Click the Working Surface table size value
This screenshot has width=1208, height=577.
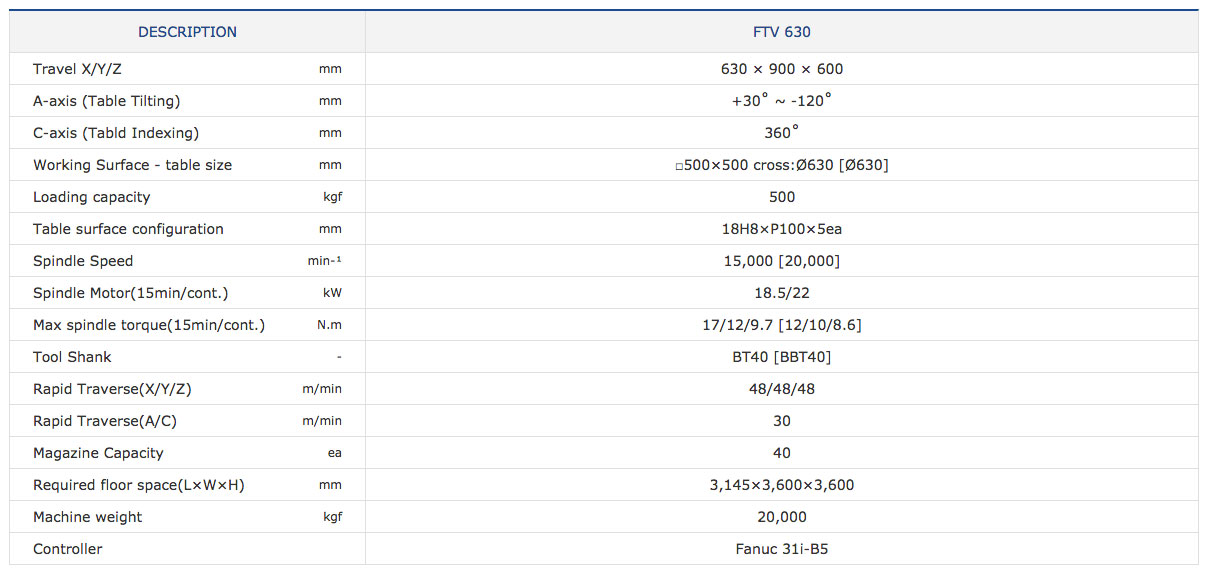[x=781, y=165]
